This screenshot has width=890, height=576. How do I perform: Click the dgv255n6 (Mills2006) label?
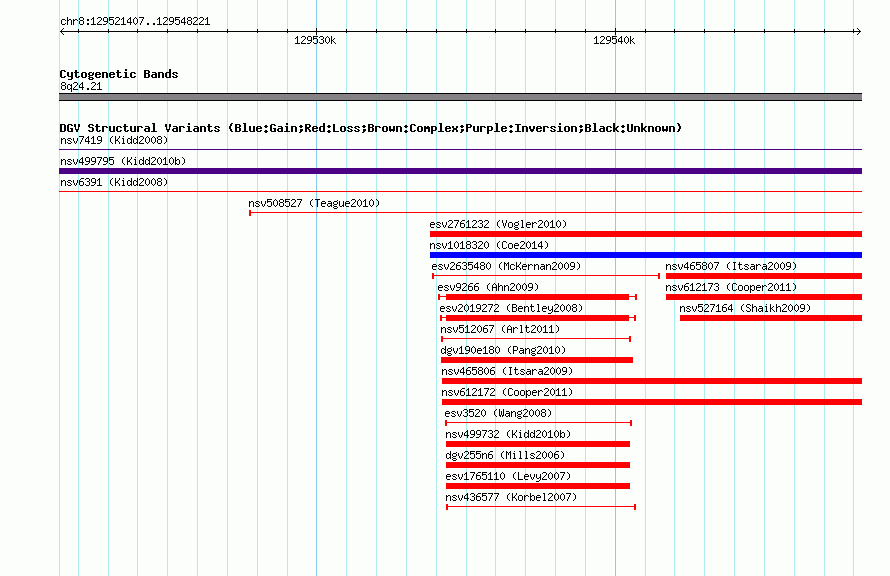tap(505, 455)
